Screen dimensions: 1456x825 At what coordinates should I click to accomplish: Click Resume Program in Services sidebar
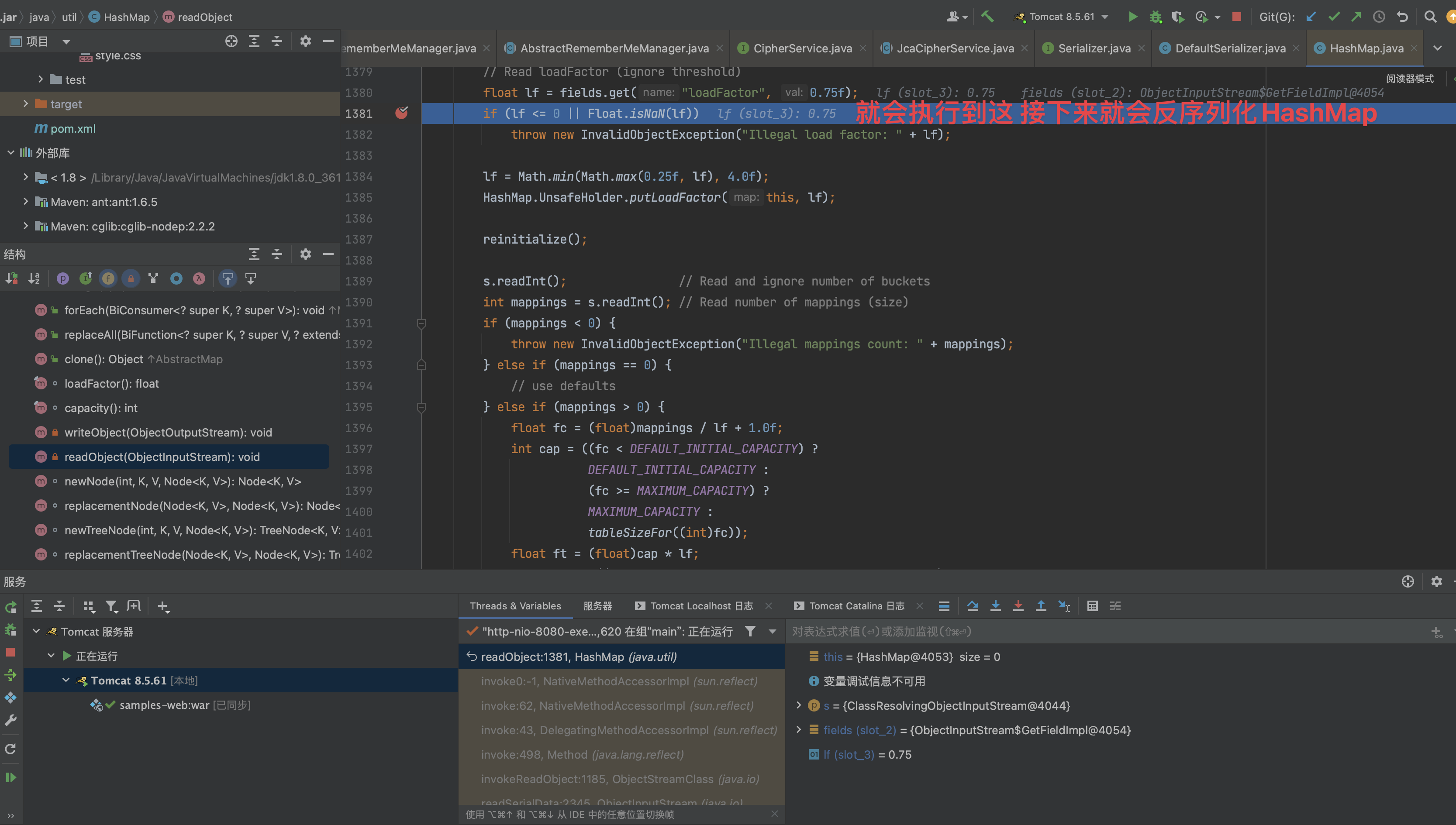10,777
